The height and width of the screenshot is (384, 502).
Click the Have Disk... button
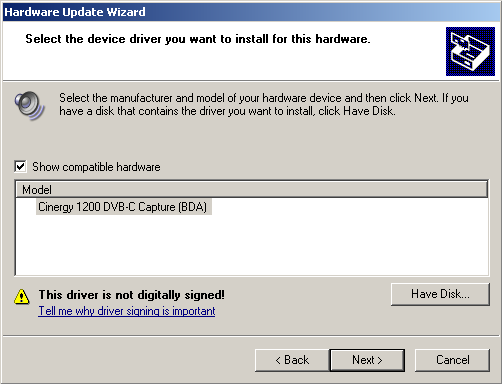tap(440, 294)
